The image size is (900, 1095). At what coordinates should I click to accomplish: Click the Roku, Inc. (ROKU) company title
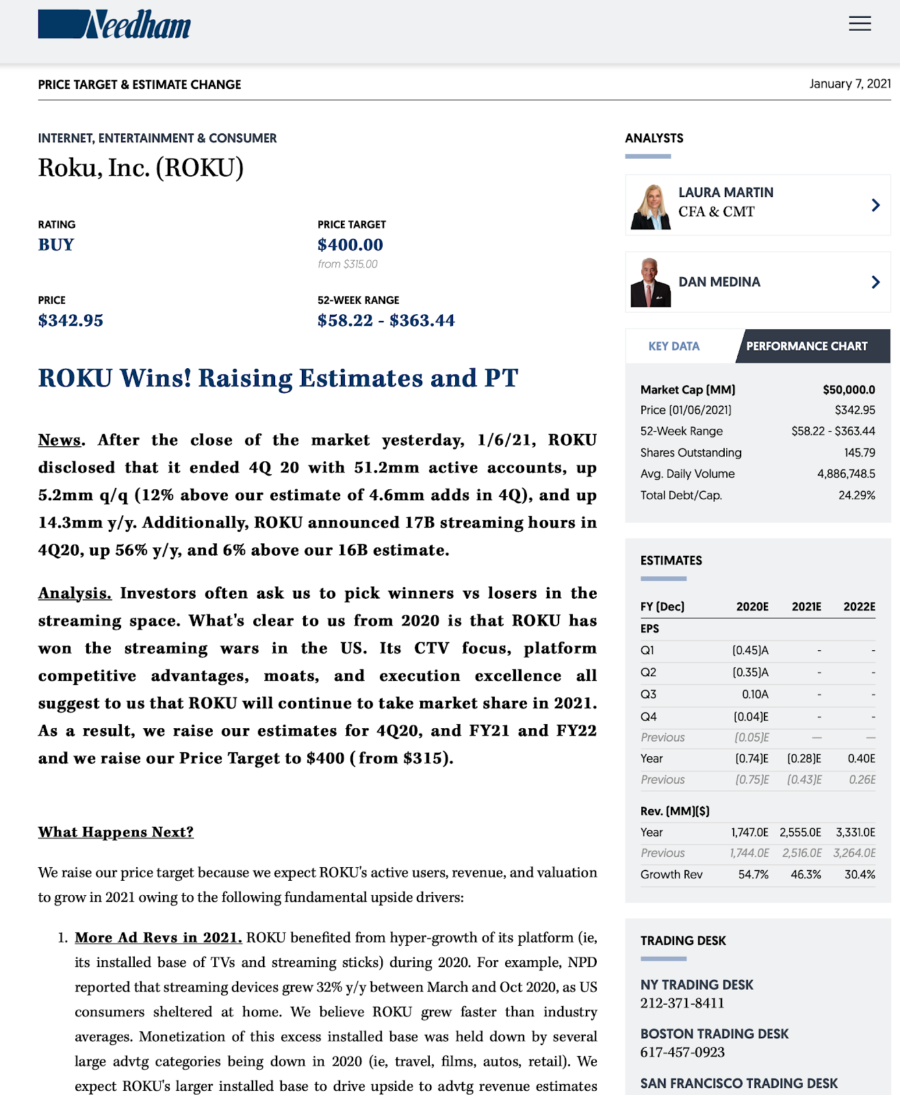coord(141,168)
